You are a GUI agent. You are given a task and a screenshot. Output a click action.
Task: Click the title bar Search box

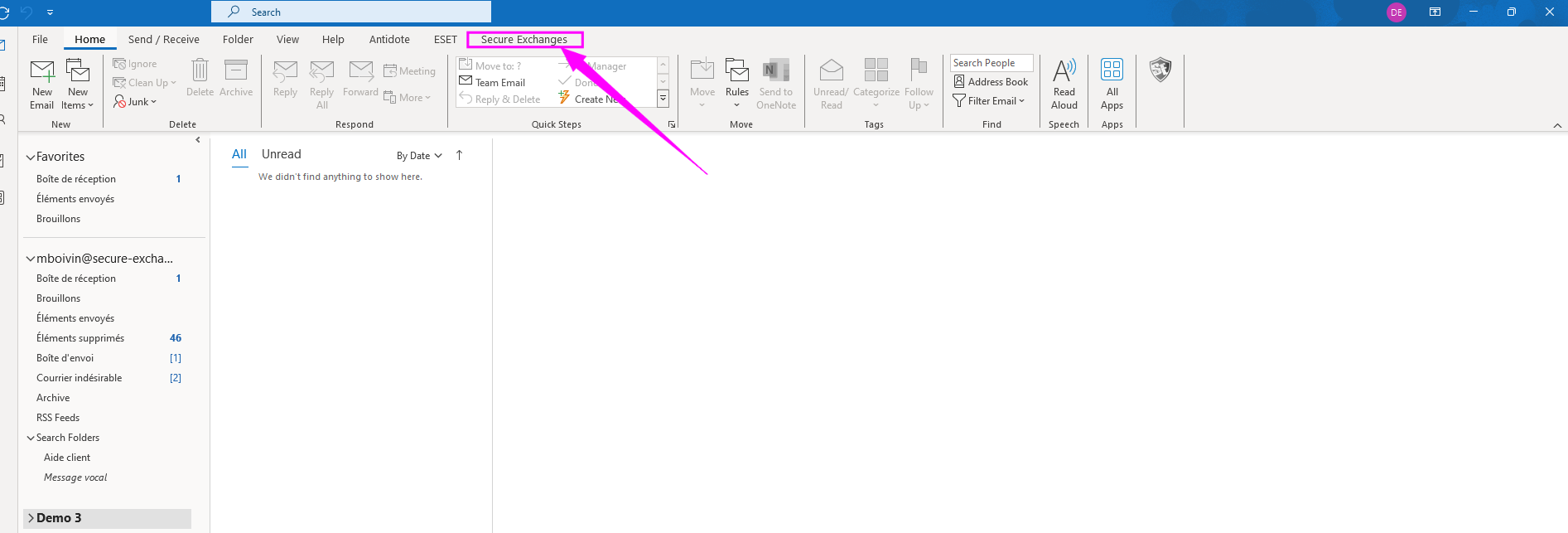[x=351, y=12]
